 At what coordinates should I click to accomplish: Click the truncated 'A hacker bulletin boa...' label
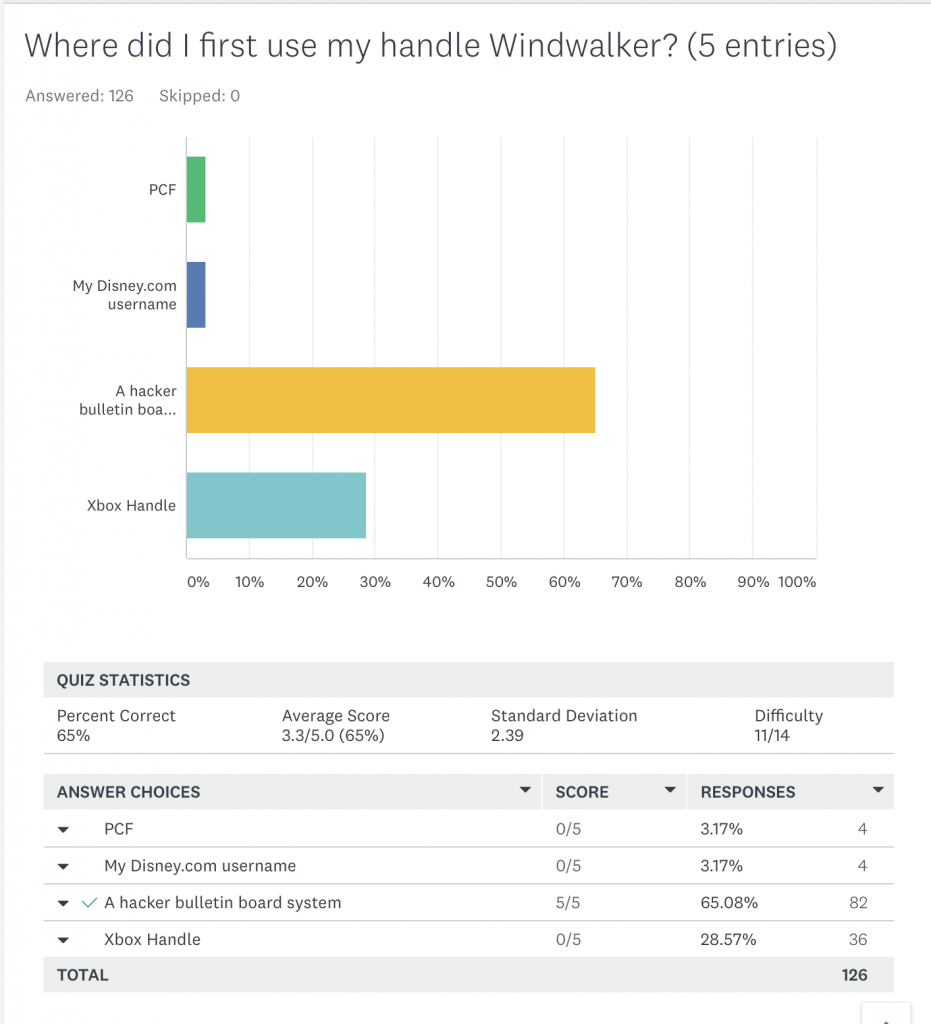(x=128, y=400)
